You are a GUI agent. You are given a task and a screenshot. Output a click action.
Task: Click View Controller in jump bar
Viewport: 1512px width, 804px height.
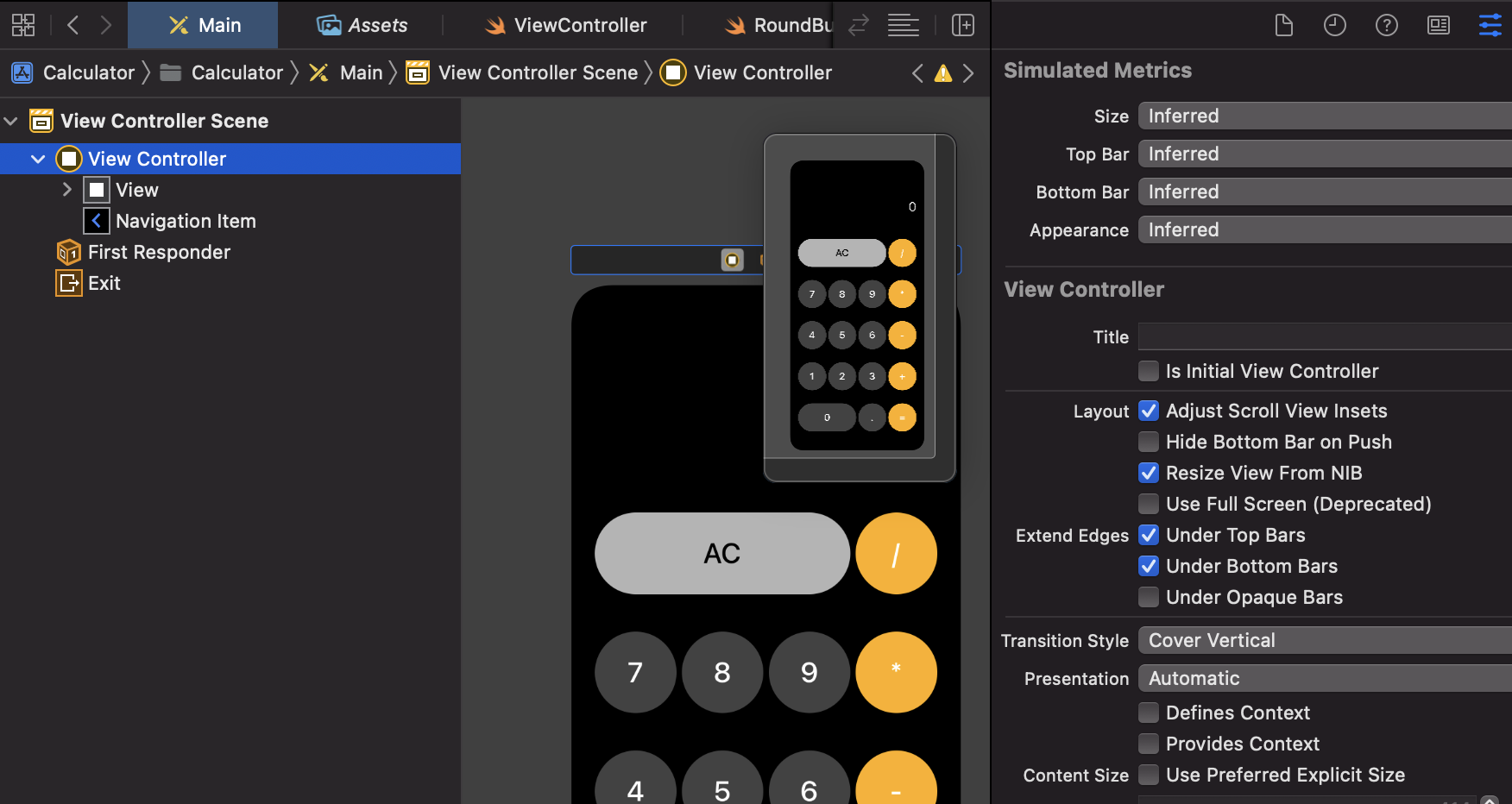click(763, 72)
